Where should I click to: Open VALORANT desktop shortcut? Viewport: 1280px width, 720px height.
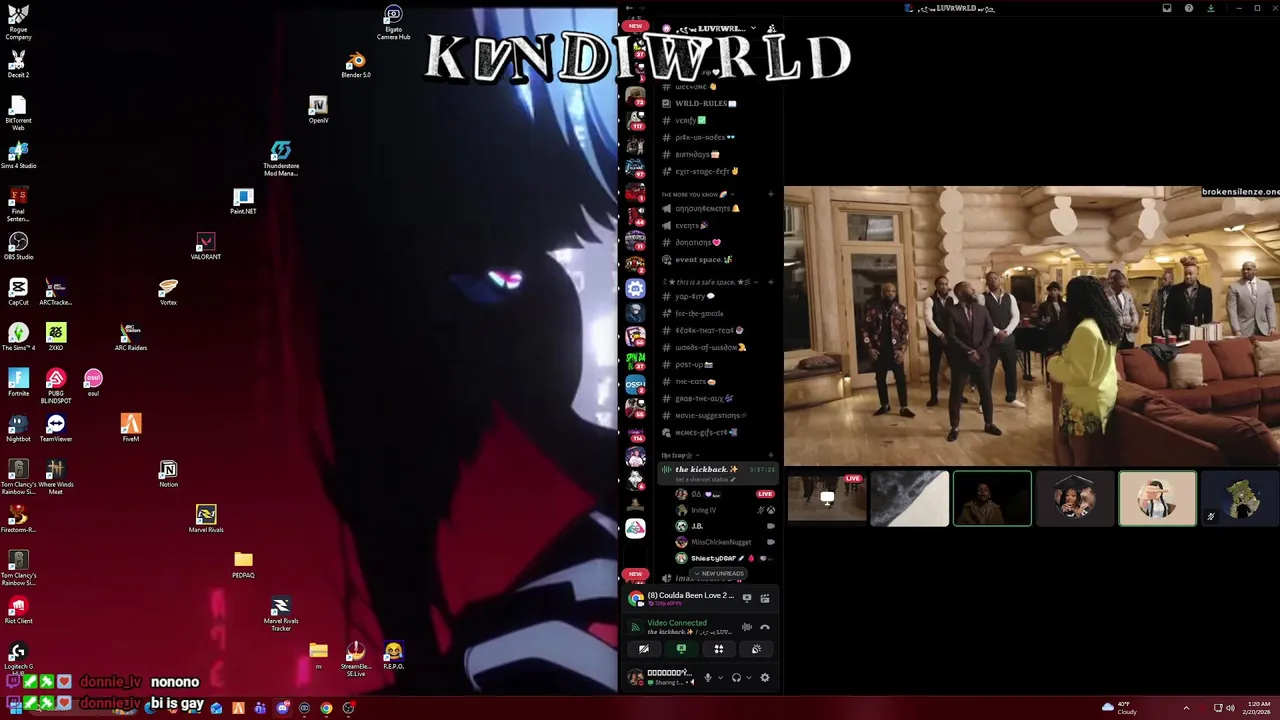pos(206,246)
